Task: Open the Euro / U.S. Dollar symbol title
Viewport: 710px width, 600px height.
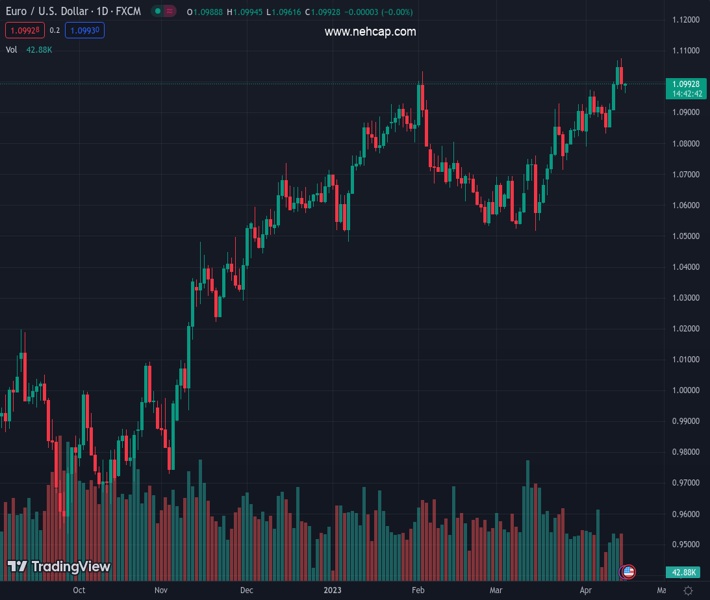Action: (73, 11)
